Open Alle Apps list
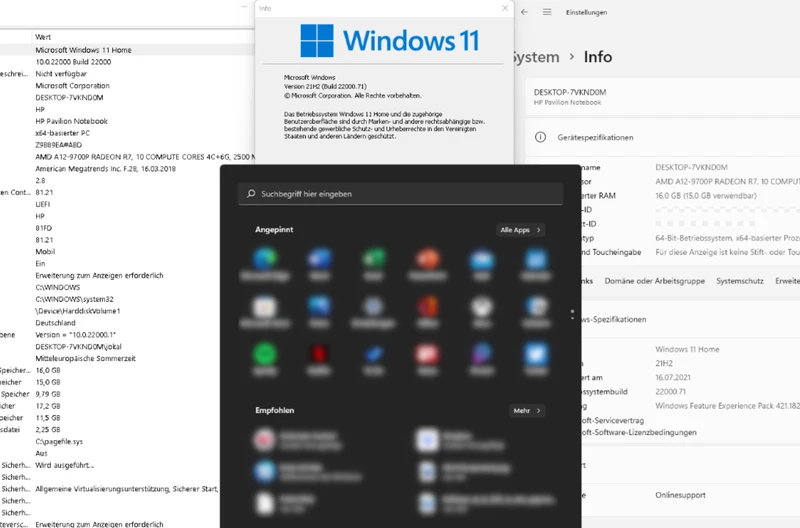 520,230
